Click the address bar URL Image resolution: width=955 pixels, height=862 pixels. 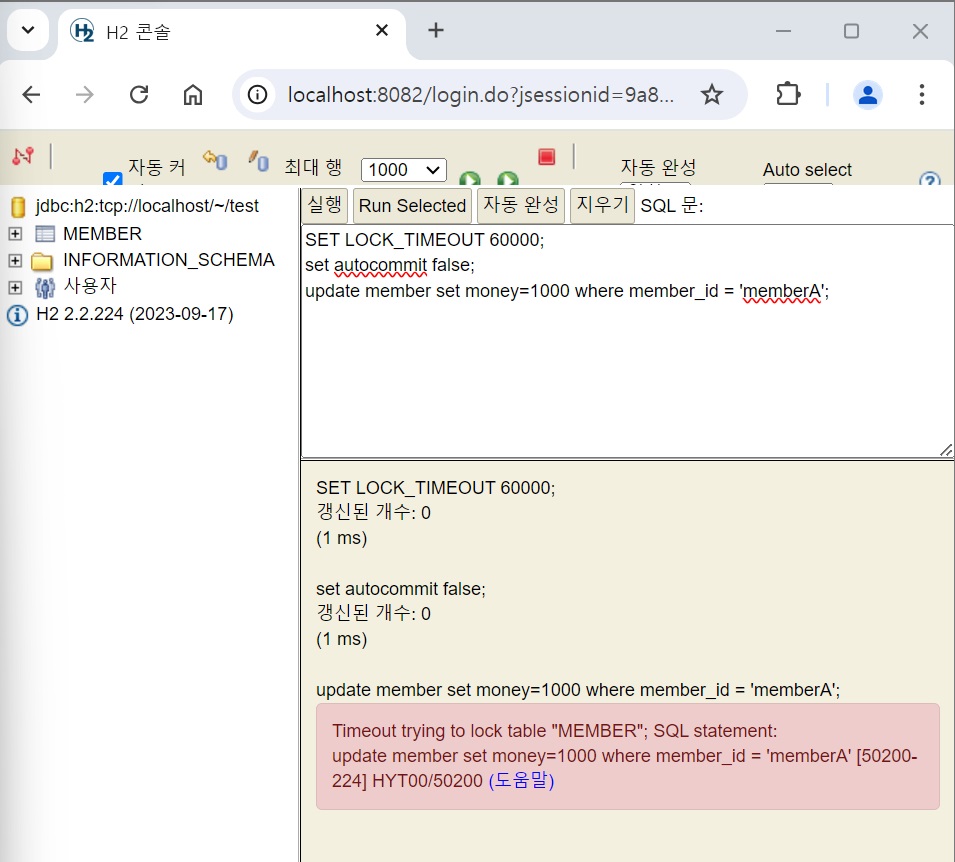point(481,94)
